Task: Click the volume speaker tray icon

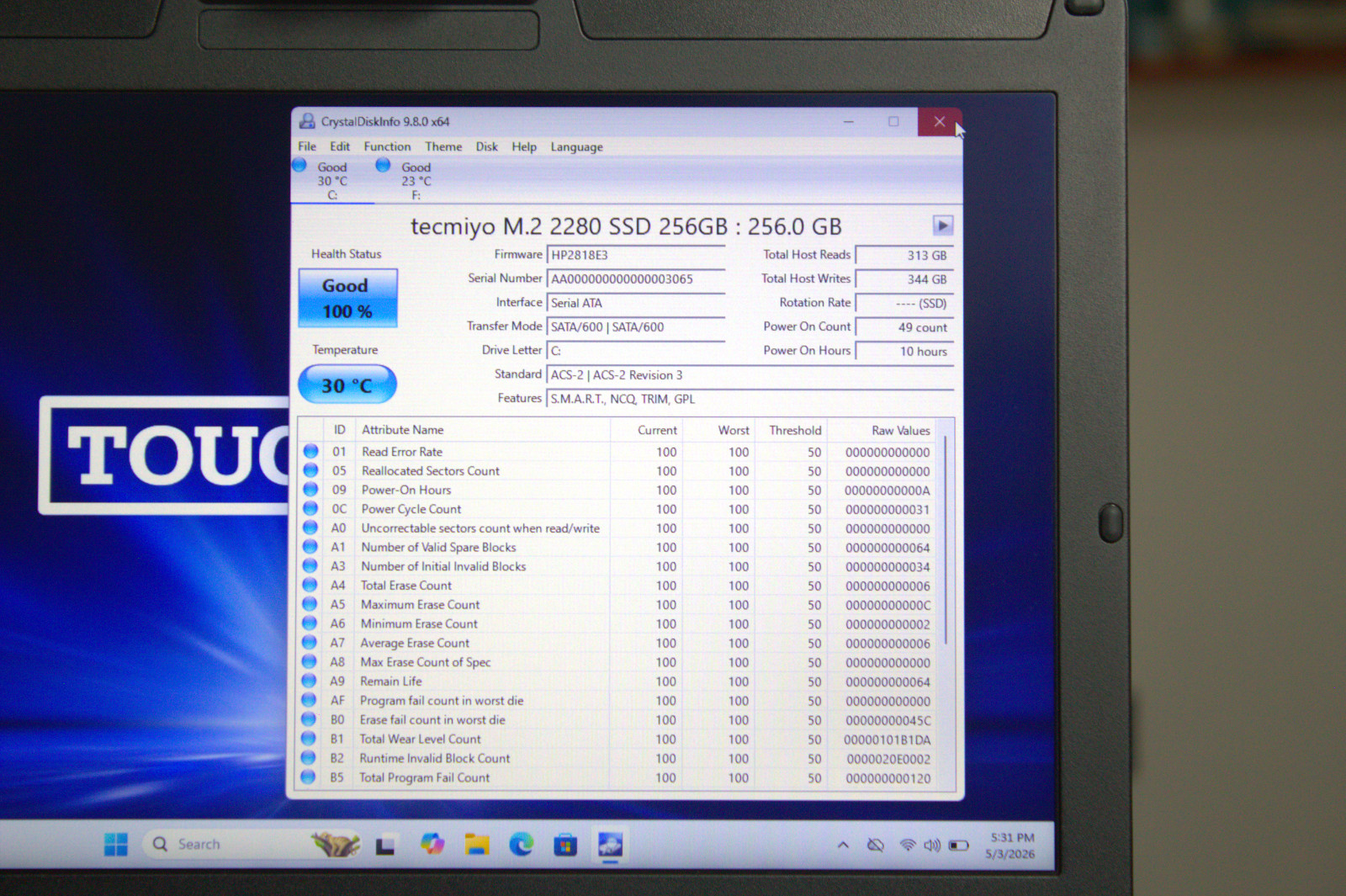Action: pos(932,845)
